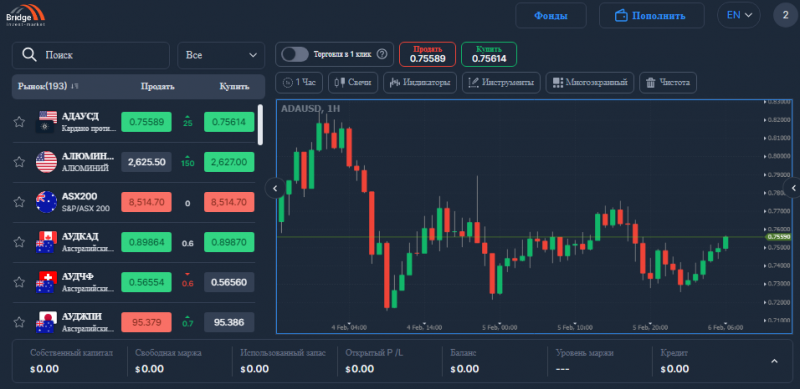
Task: Click АУДЧФ sell price 0.56554
Action: (146, 282)
